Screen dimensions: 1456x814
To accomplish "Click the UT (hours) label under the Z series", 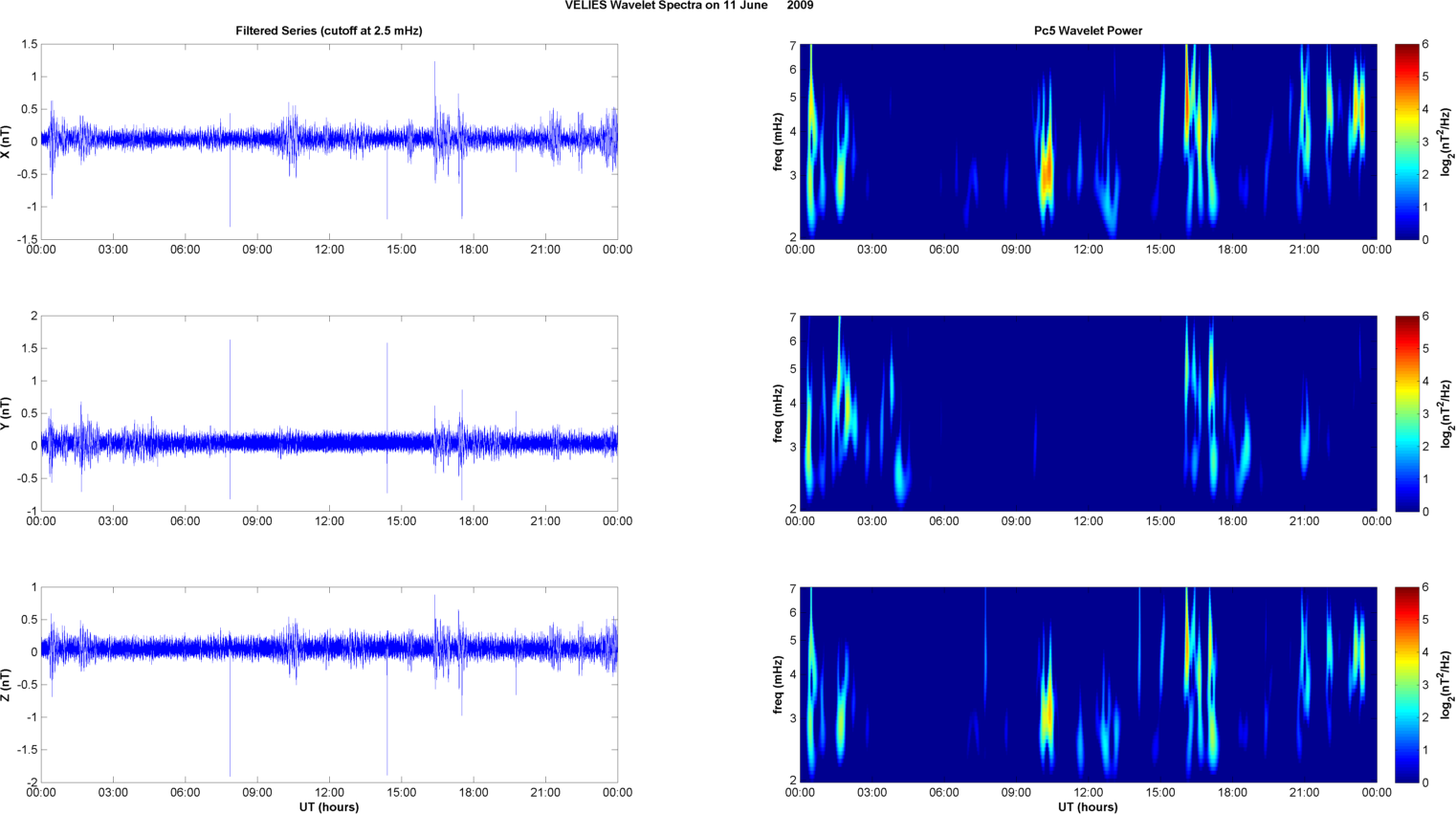I will (x=329, y=806).
